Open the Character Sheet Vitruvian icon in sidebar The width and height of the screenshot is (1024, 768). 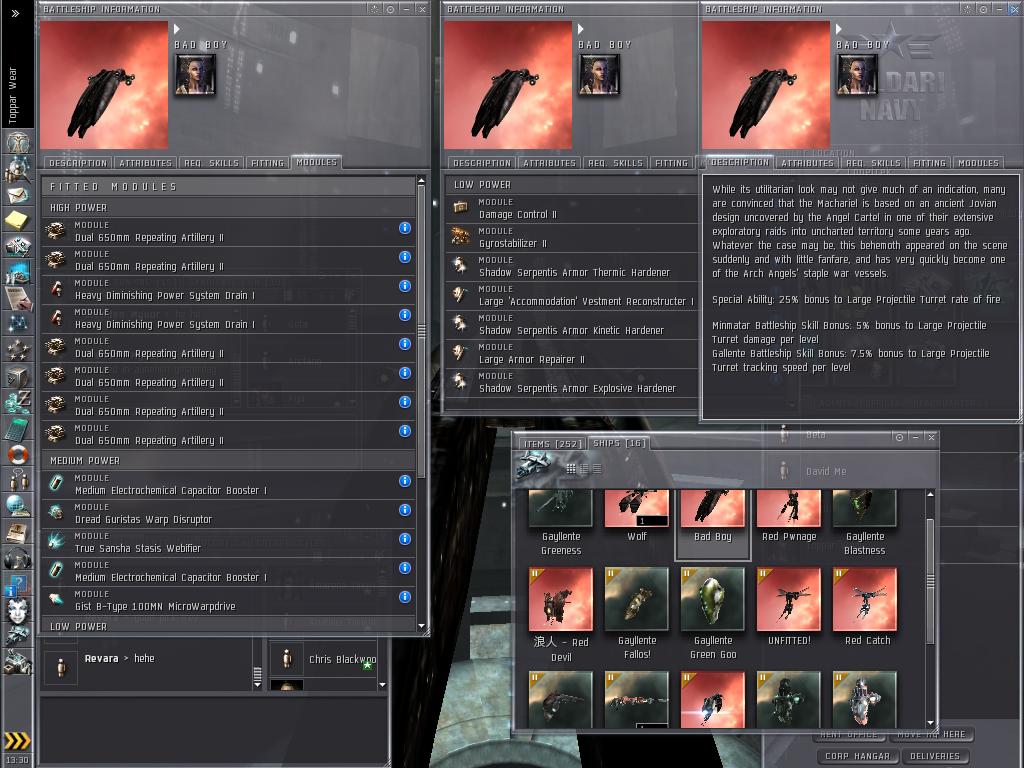click(x=18, y=141)
